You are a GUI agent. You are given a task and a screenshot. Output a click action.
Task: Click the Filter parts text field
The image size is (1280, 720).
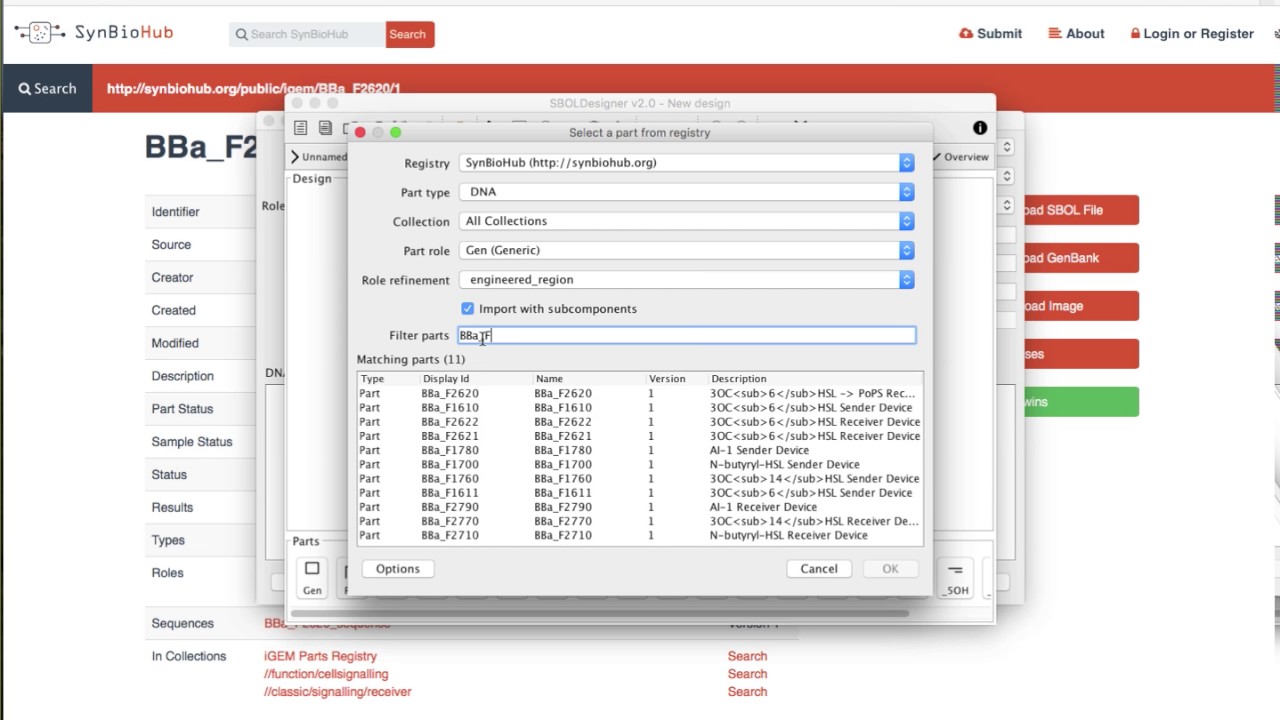point(687,335)
